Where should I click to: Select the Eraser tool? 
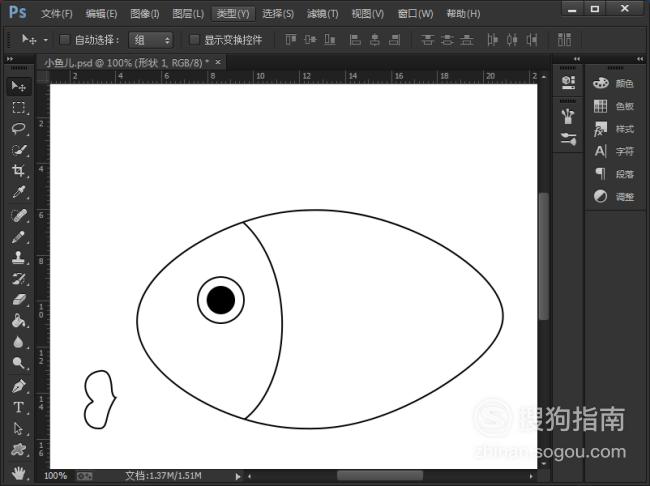click(18, 300)
